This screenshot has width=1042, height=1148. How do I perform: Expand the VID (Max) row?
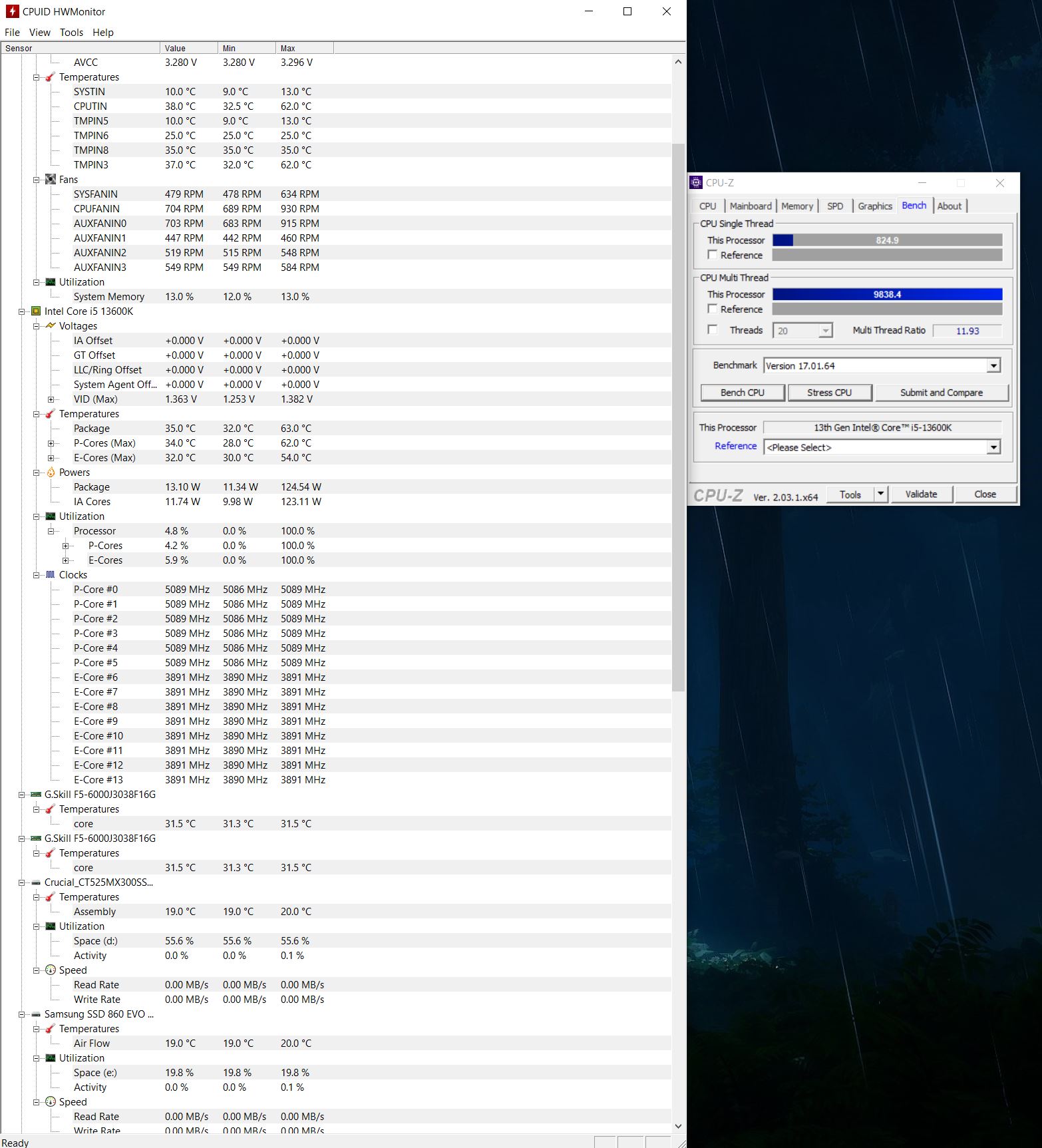(51, 399)
